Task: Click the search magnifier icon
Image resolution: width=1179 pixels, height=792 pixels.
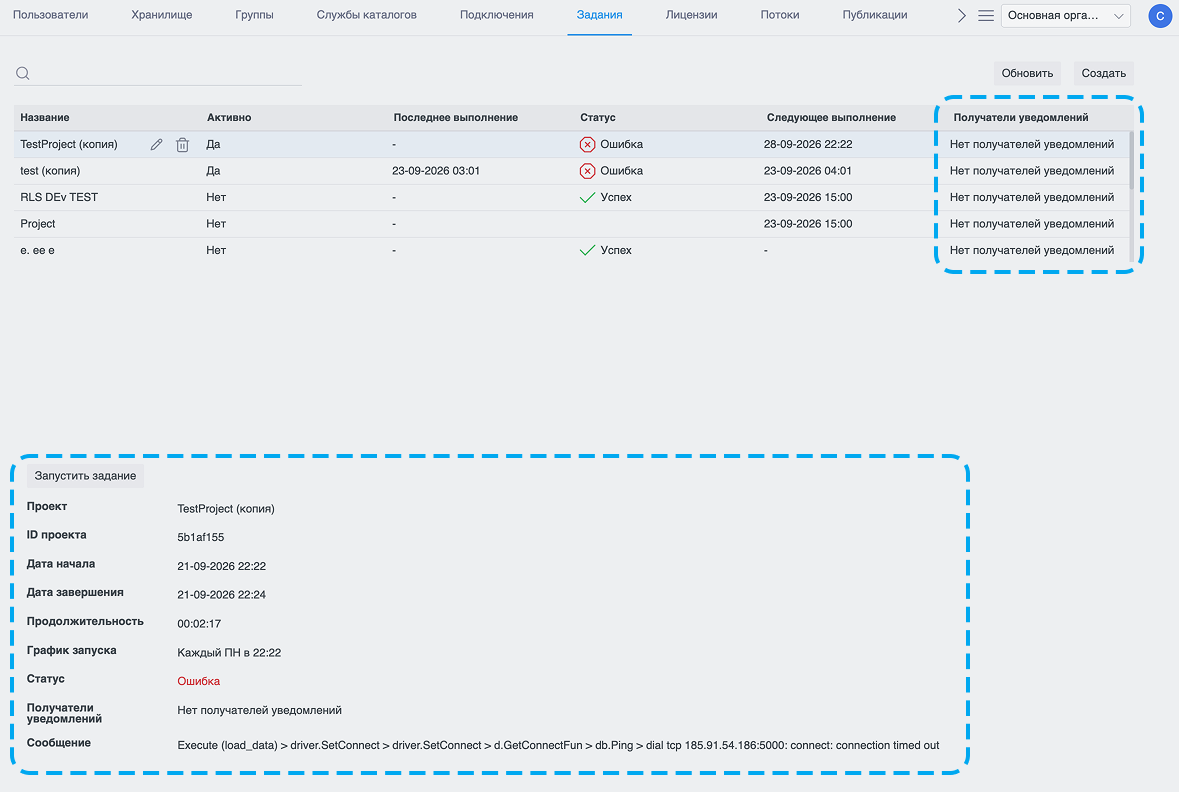Action: tap(23, 73)
